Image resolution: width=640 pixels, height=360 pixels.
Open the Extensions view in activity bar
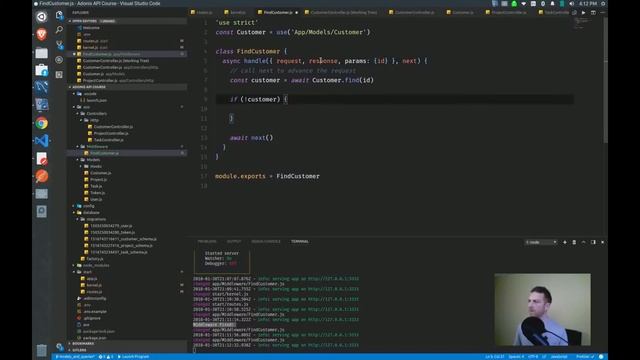[x=59, y=75]
